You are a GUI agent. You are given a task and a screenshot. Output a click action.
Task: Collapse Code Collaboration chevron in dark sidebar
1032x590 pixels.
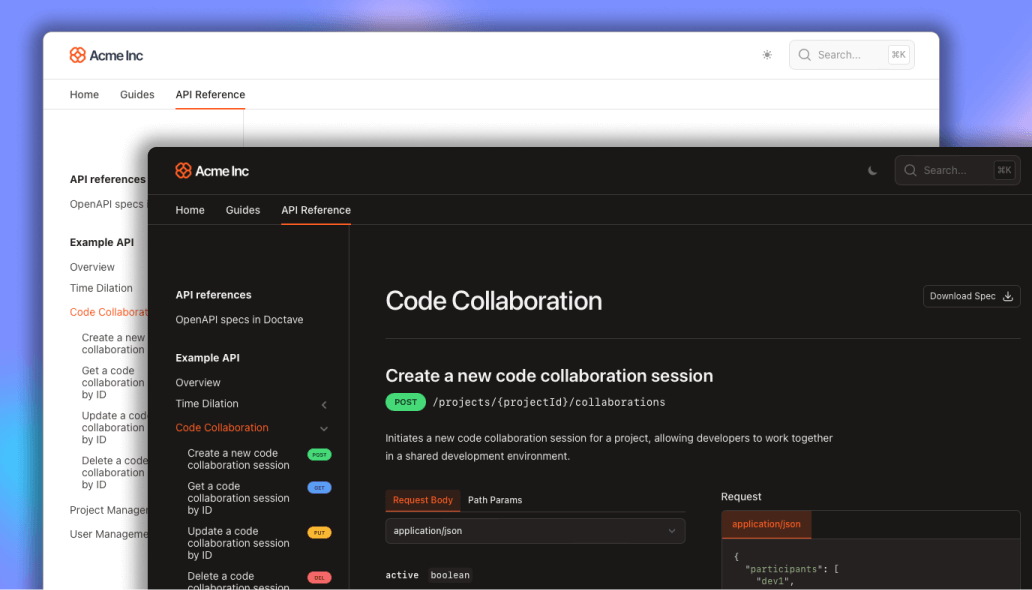[324, 429]
